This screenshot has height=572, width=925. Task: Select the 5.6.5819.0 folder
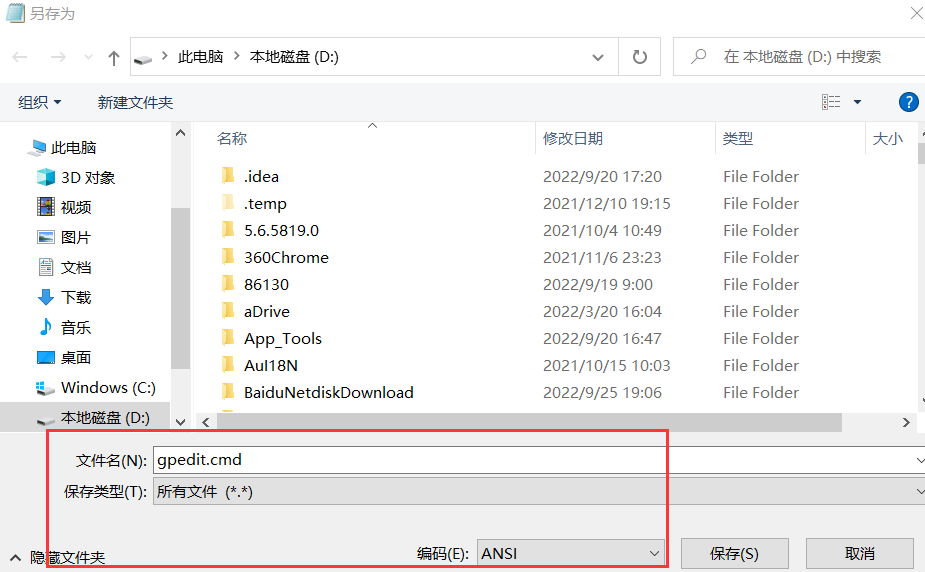(x=281, y=231)
